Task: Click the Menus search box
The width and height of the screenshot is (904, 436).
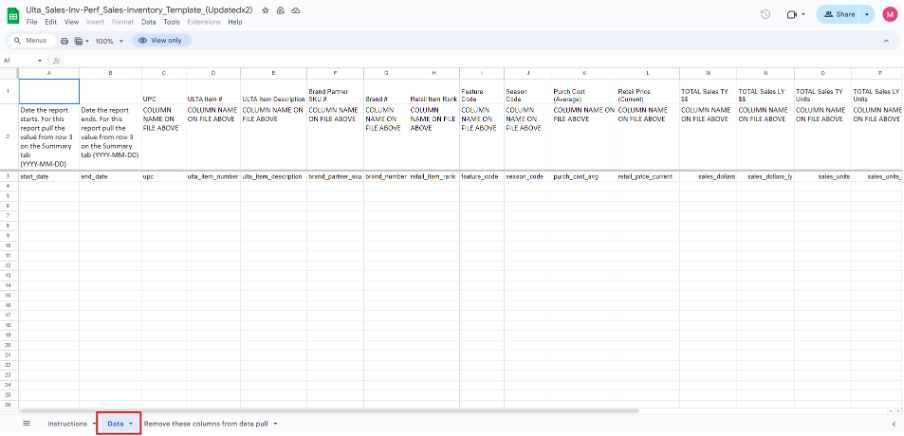Action: point(31,41)
